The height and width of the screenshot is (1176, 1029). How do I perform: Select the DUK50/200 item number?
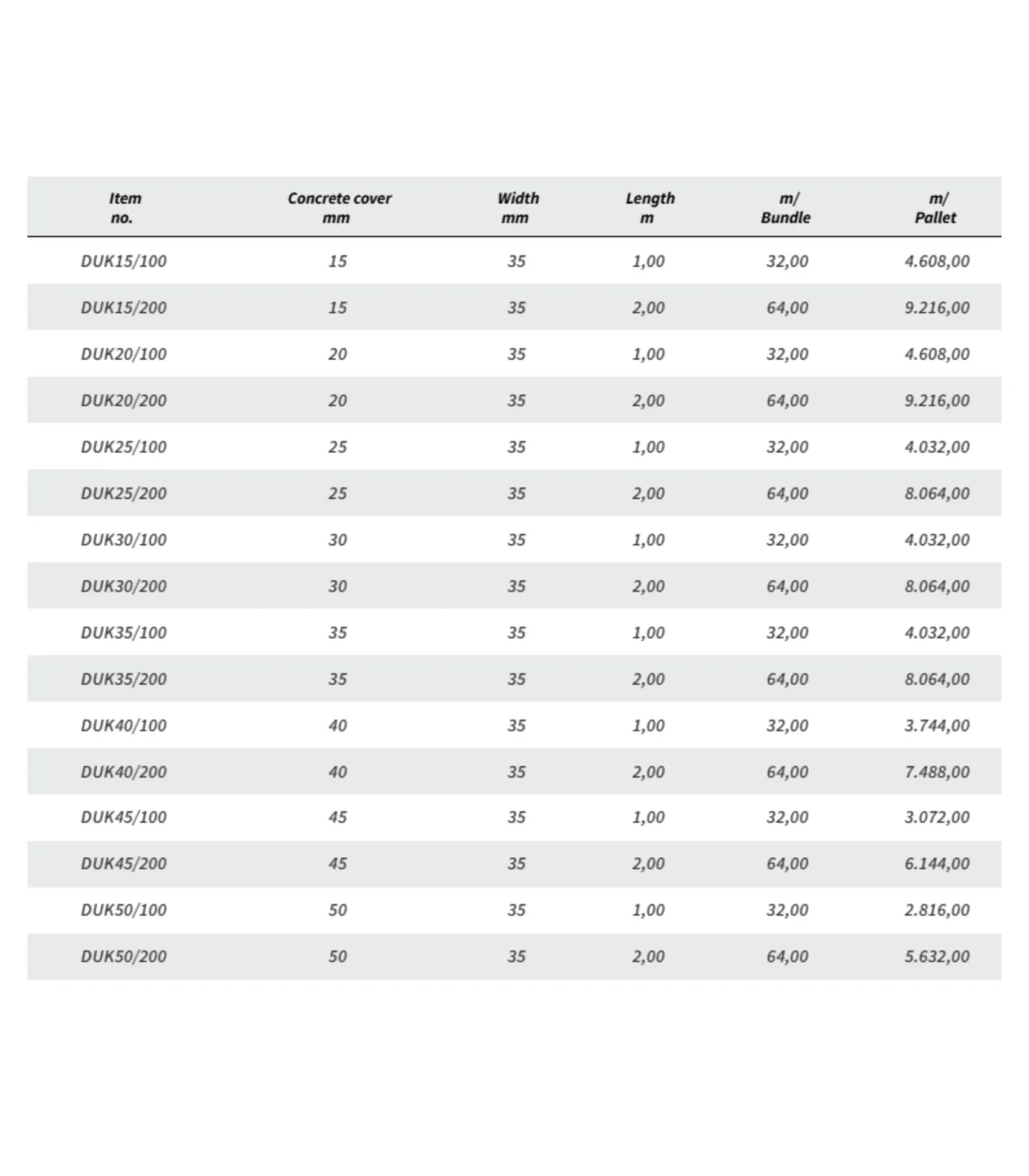pyautogui.click(x=123, y=957)
